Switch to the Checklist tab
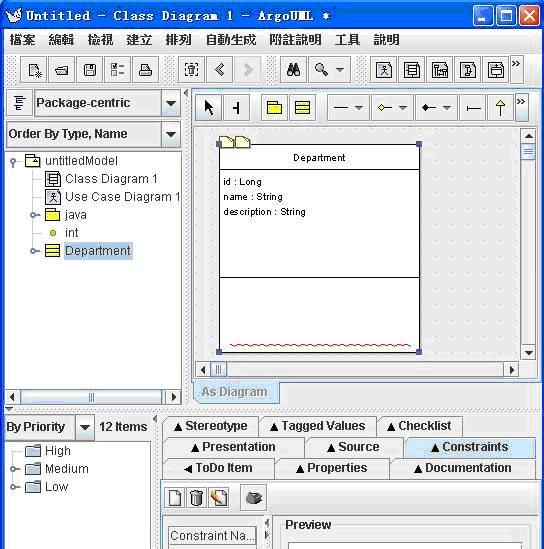544x549 pixels. (419, 426)
